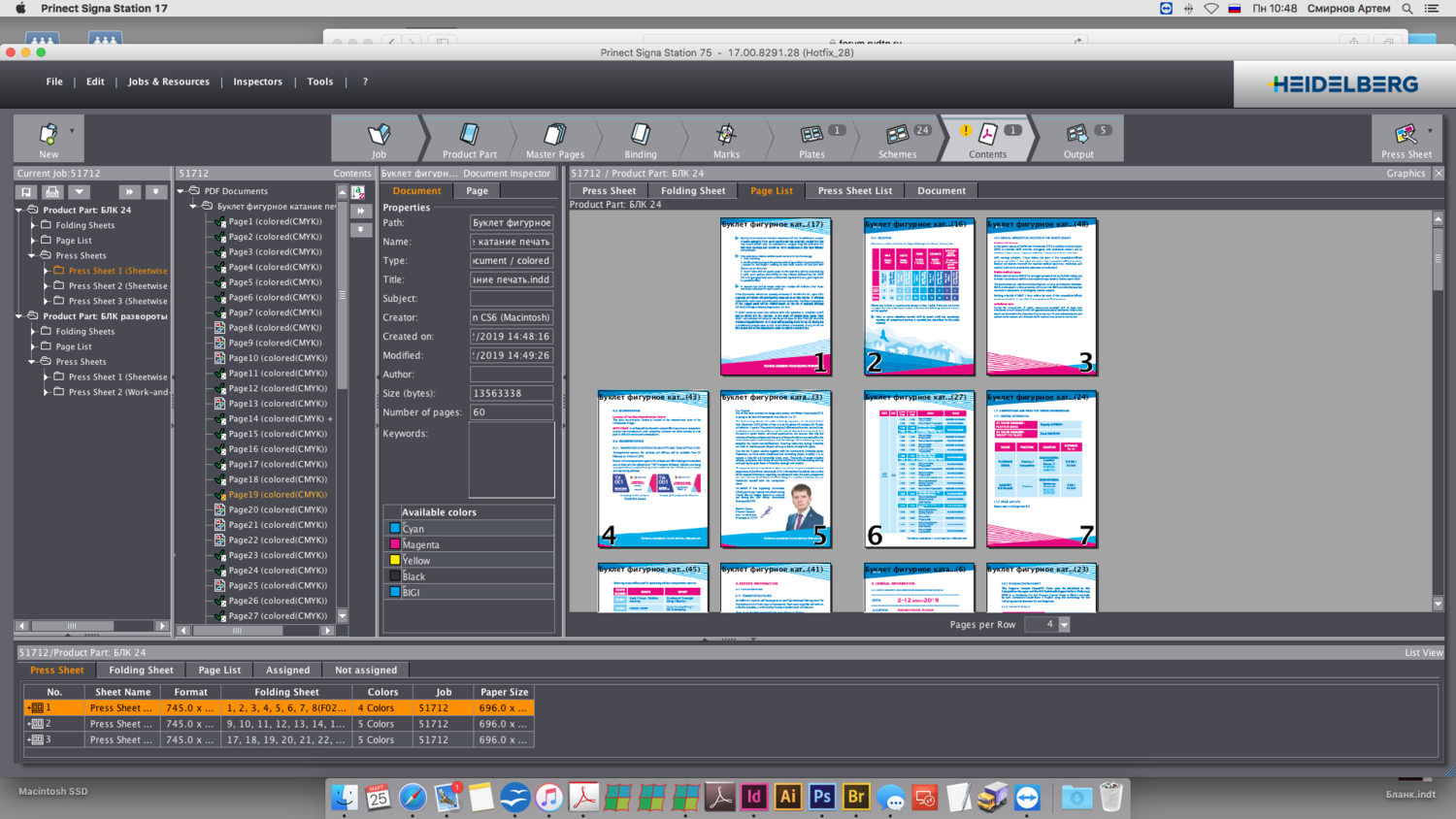
Task: Click the BIGI spot color swatch
Action: click(x=395, y=592)
